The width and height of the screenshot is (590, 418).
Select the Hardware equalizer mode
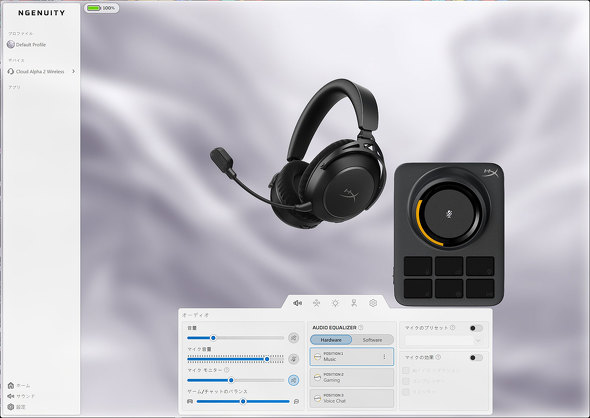click(x=331, y=340)
